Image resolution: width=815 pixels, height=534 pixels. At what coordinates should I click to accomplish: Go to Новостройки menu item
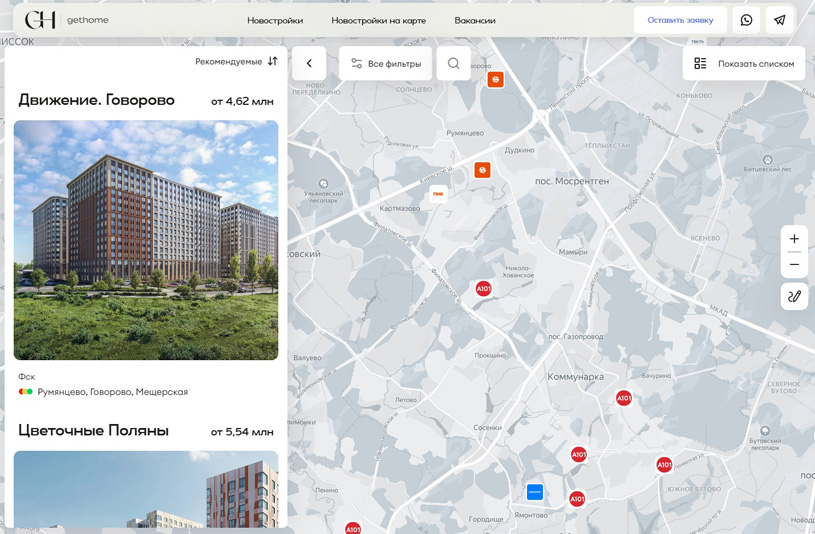coord(275,21)
